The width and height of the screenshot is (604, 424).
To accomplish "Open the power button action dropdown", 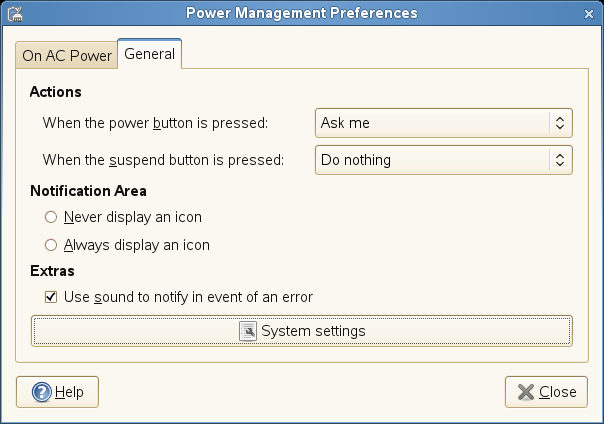I will (x=443, y=123).
